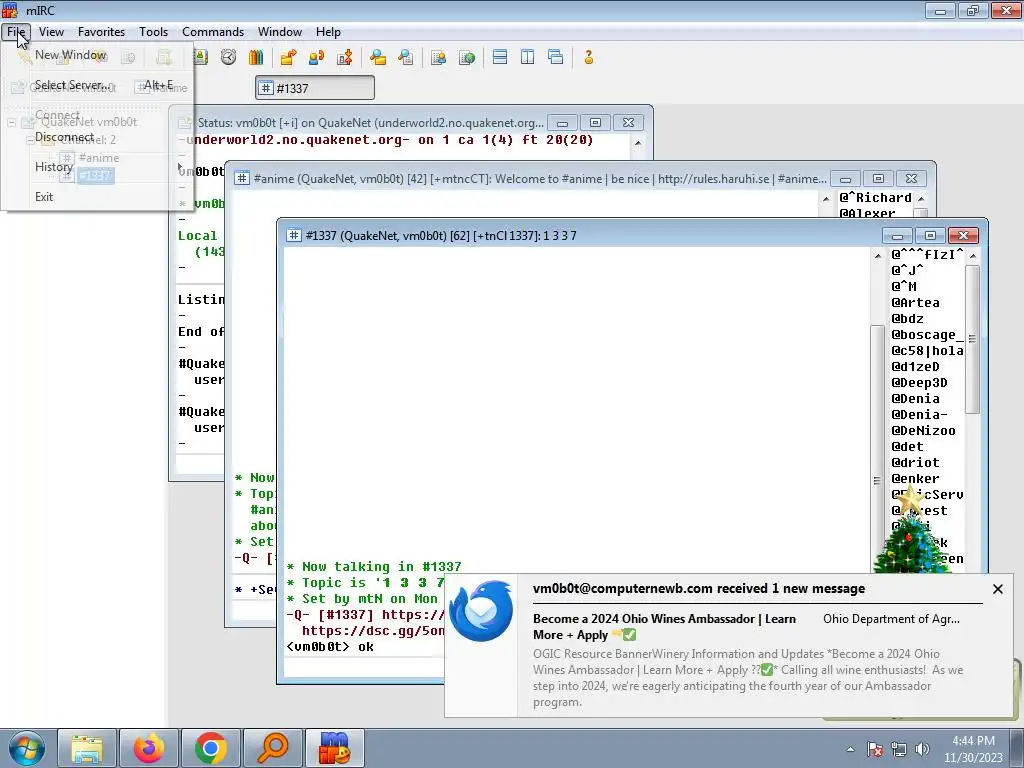
Task: Open the Colors toolbar icon
Action: [x=256, y=57]
